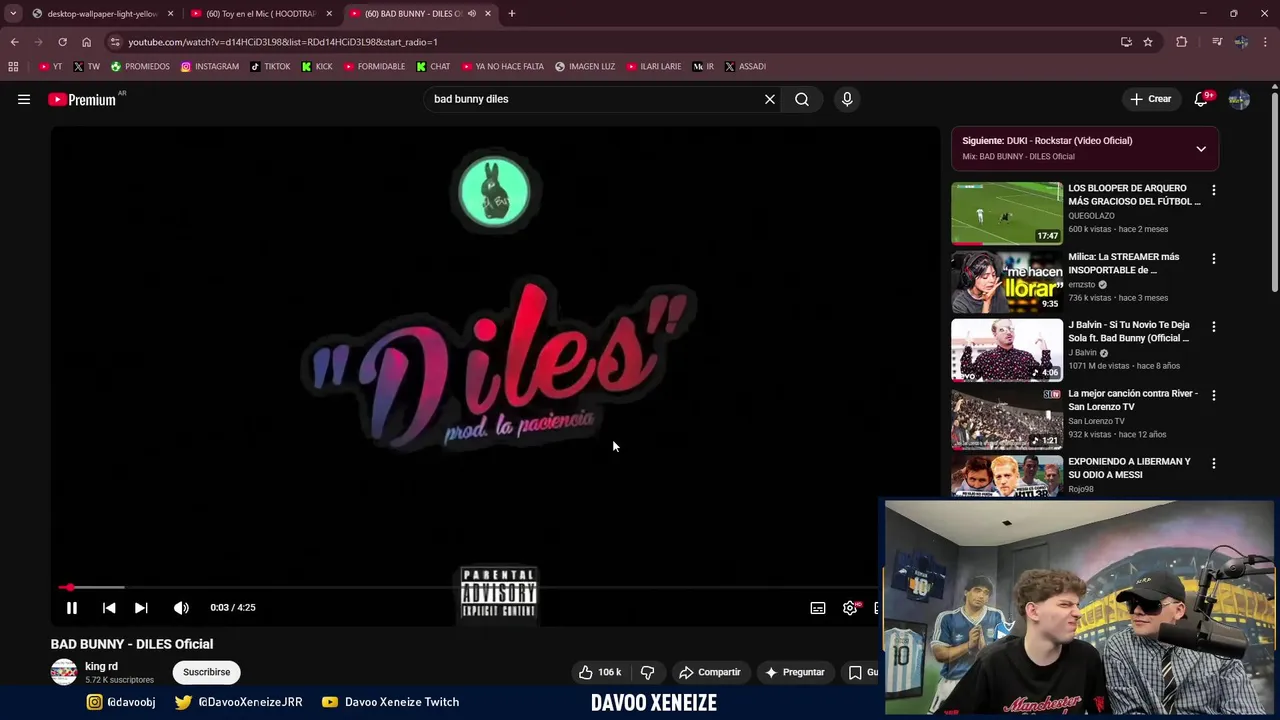Save the video with bookmark button
1280x720 pixels.
pyautogui.click(x=862, y=672)
